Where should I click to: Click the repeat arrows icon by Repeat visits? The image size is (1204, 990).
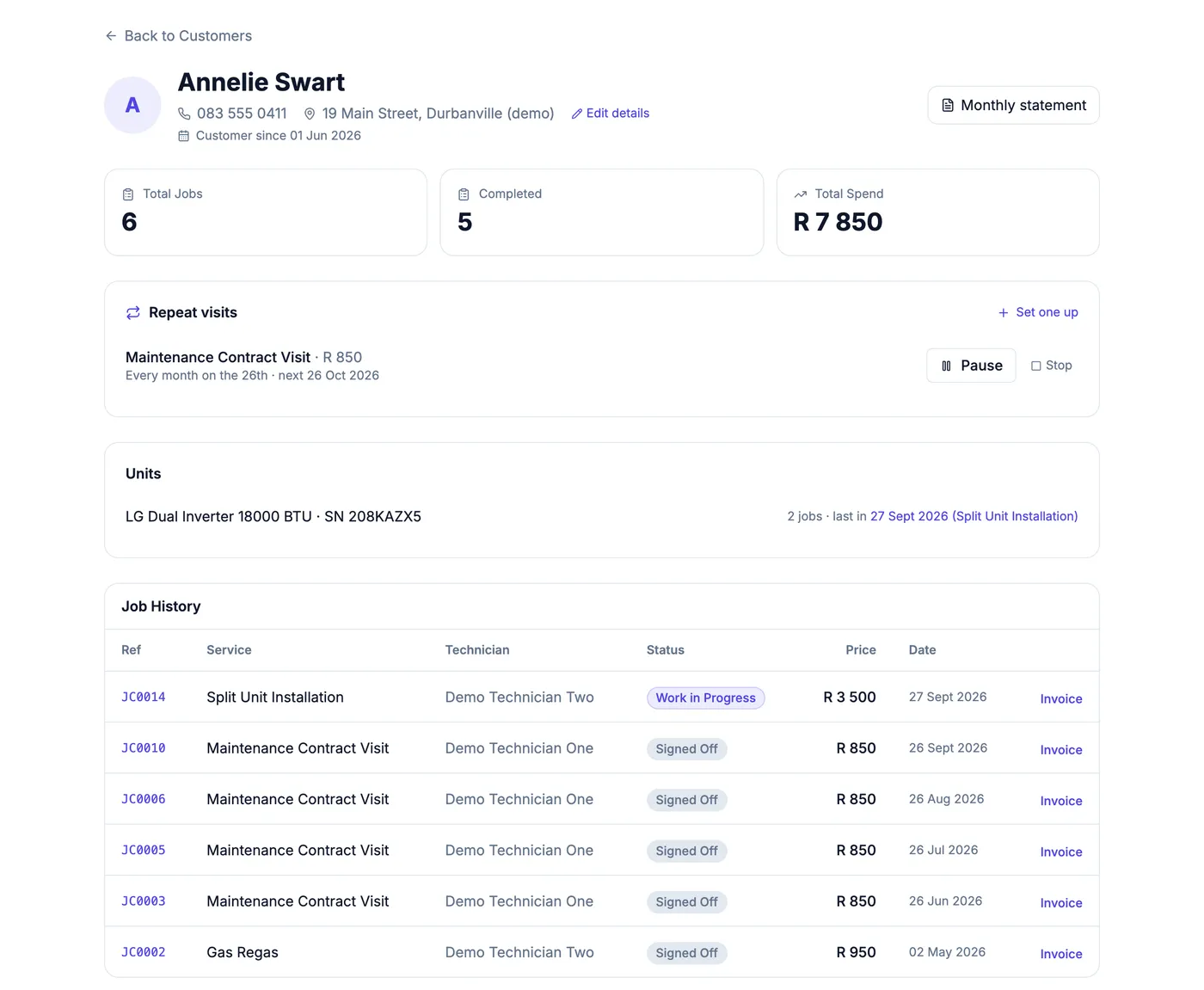coord(133,313)
